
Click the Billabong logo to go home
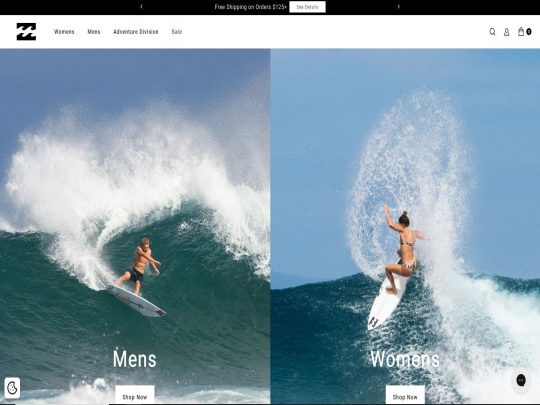[x=26, y=32]
